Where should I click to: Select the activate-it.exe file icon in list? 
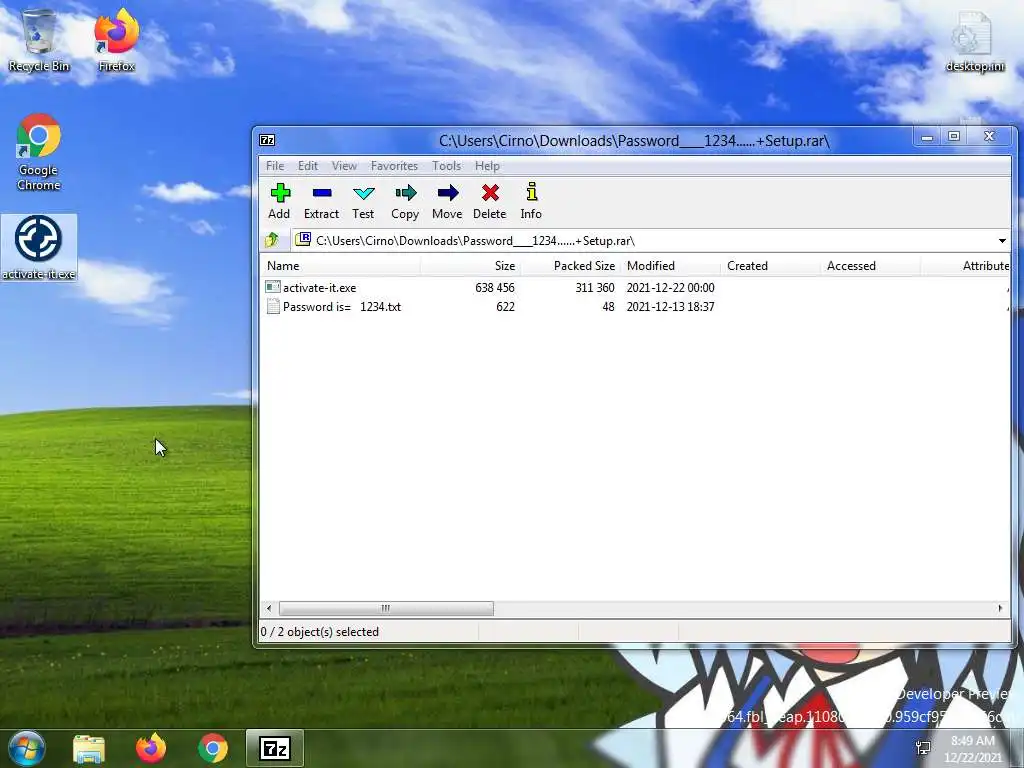click(273, 287)
